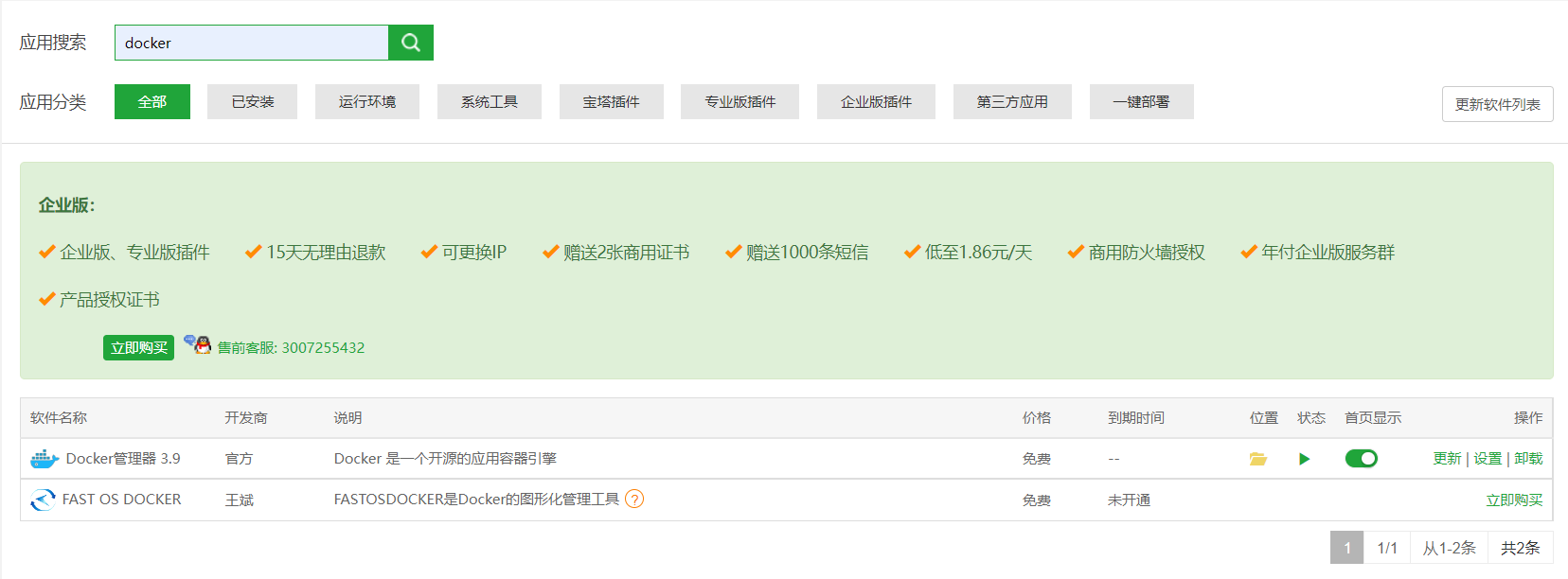This screenshot has height=579, width=1568.
Task: Click the 官方 developer cell
Action: click(x=239, y=459)
